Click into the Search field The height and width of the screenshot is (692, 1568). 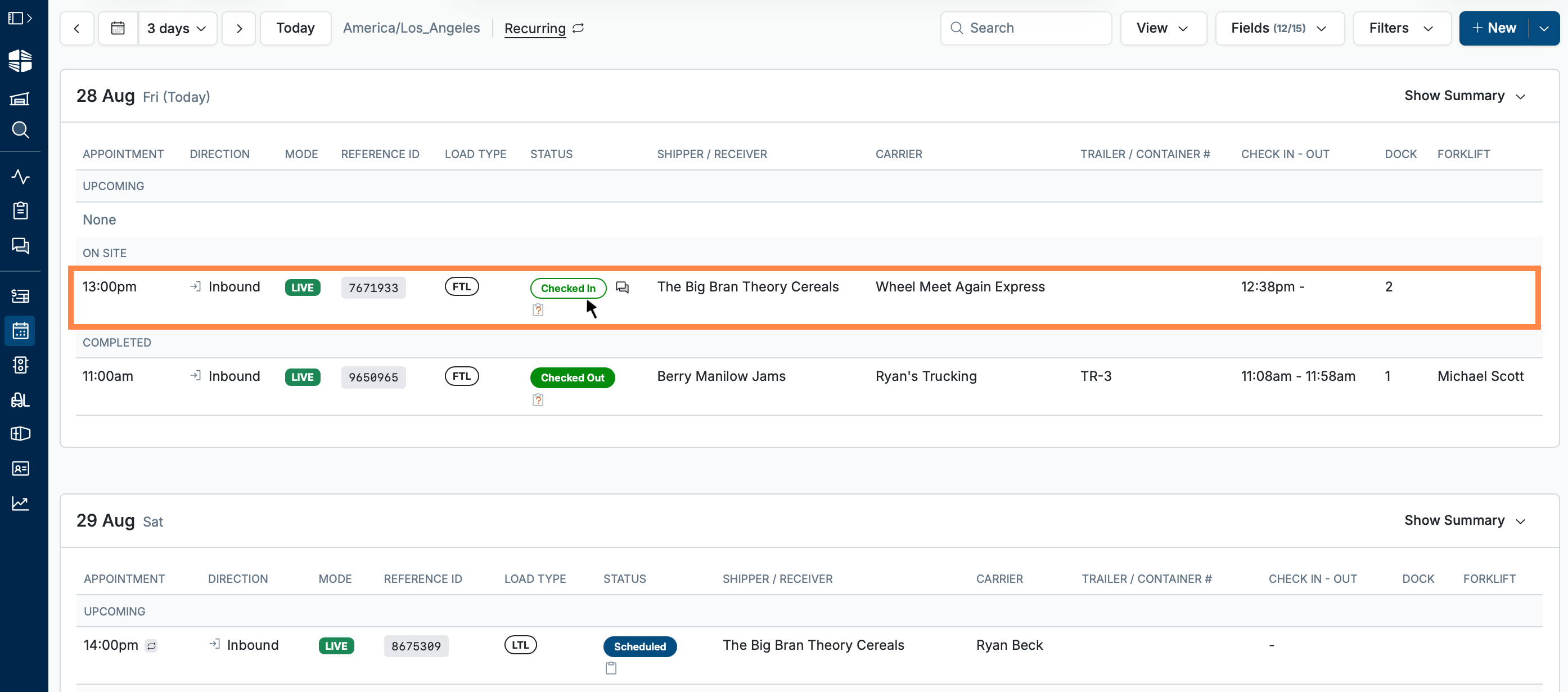point(1026,28)
